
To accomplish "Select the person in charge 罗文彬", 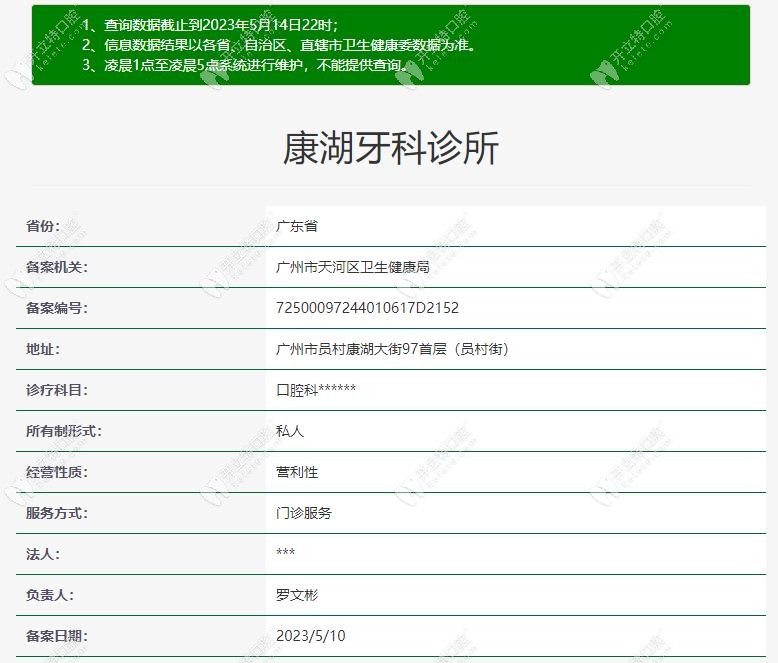I will (297, 595).
